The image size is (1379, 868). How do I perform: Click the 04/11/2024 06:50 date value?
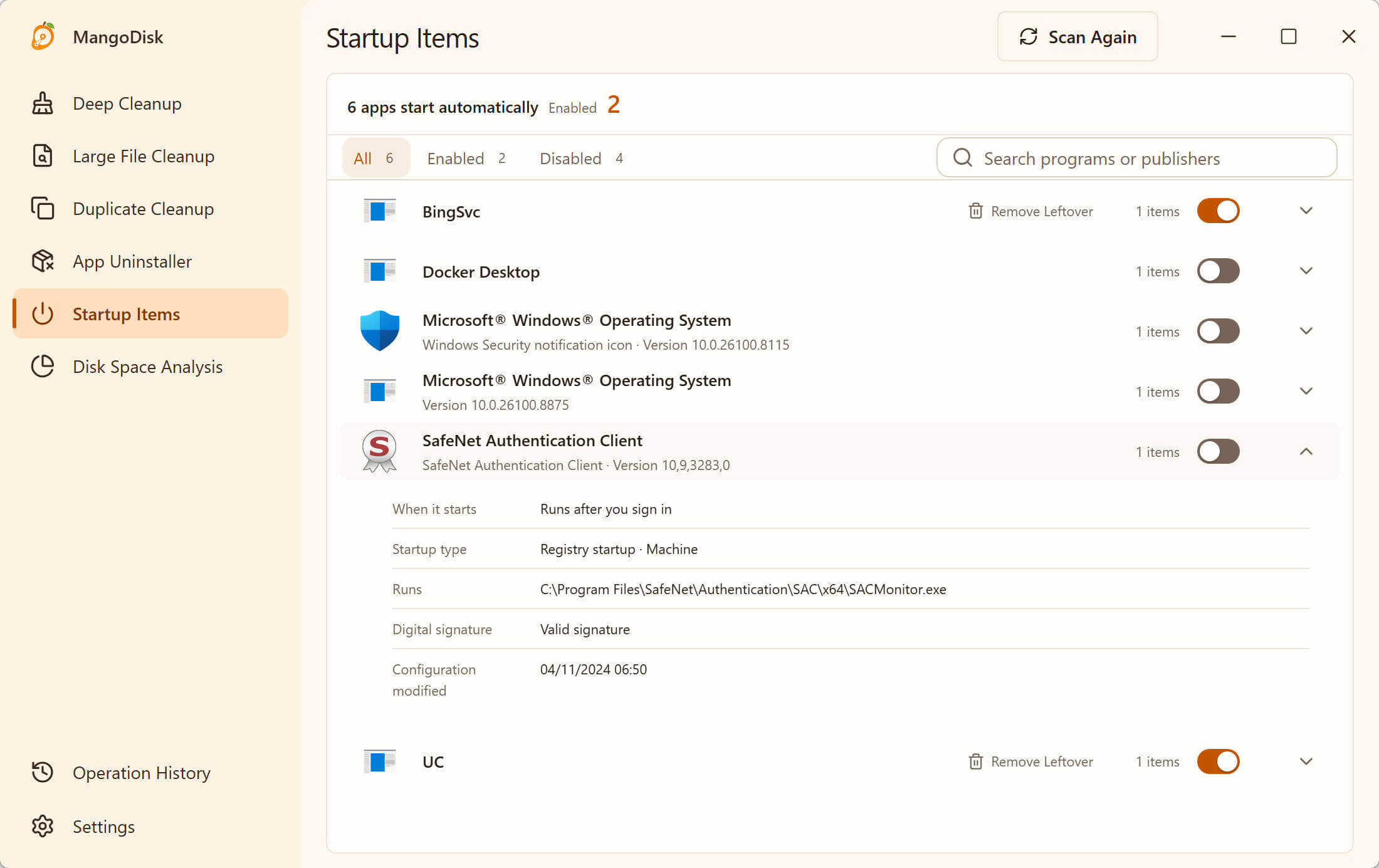pos(594,669)
